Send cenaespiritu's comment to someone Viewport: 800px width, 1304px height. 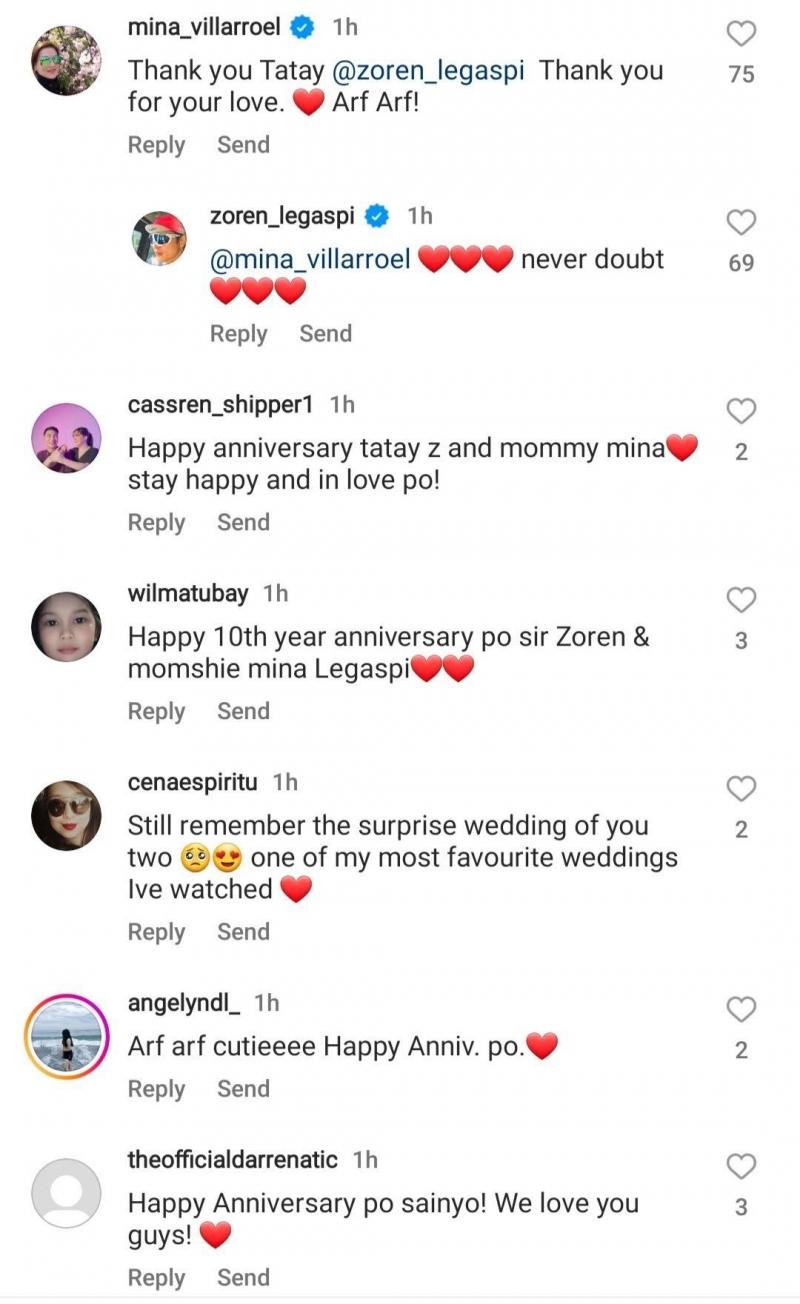pyautogui.click(x=243, y=932)
